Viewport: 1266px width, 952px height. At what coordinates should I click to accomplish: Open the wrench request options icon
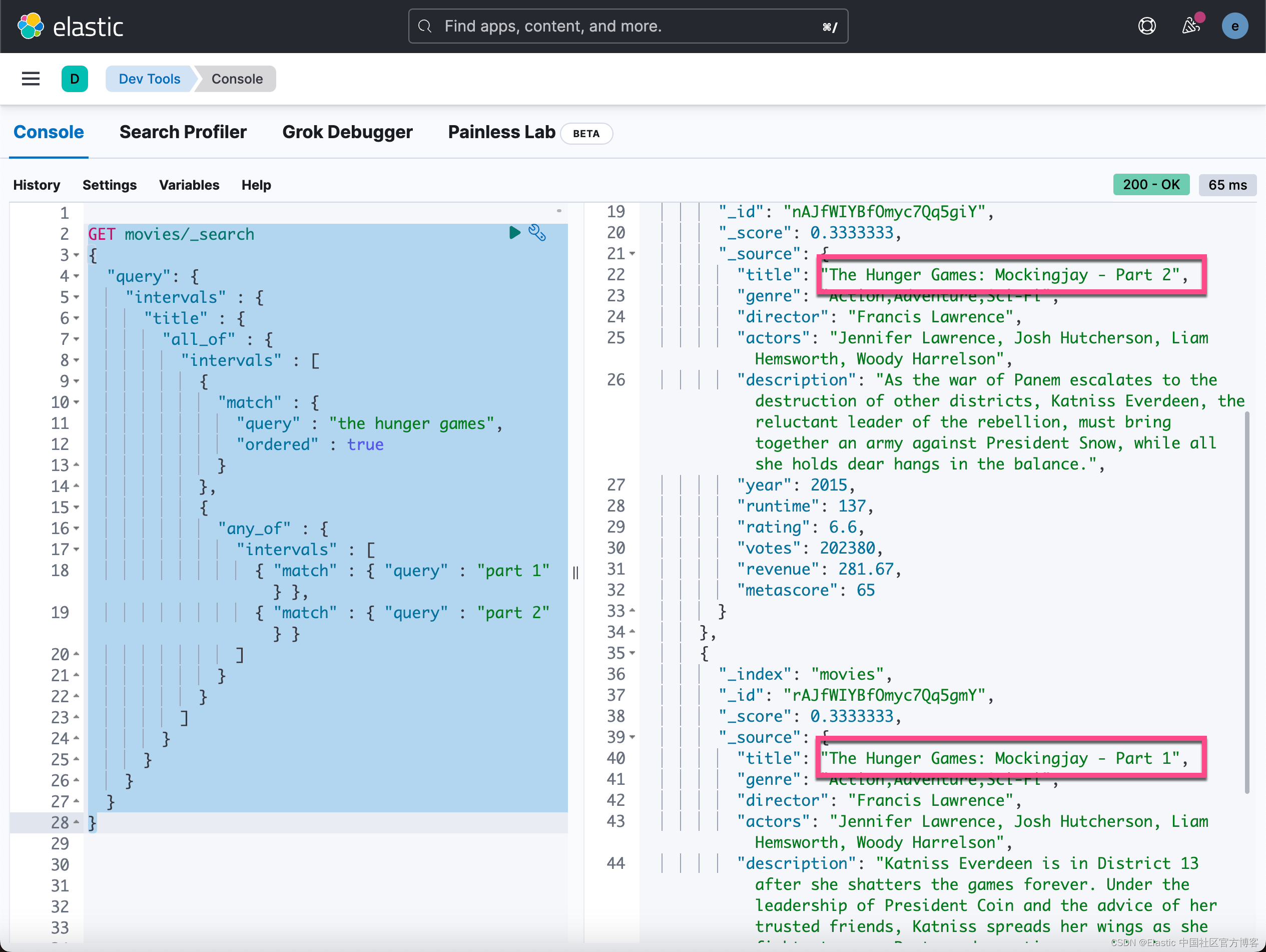pyautogui.click(x=537, y=232)
